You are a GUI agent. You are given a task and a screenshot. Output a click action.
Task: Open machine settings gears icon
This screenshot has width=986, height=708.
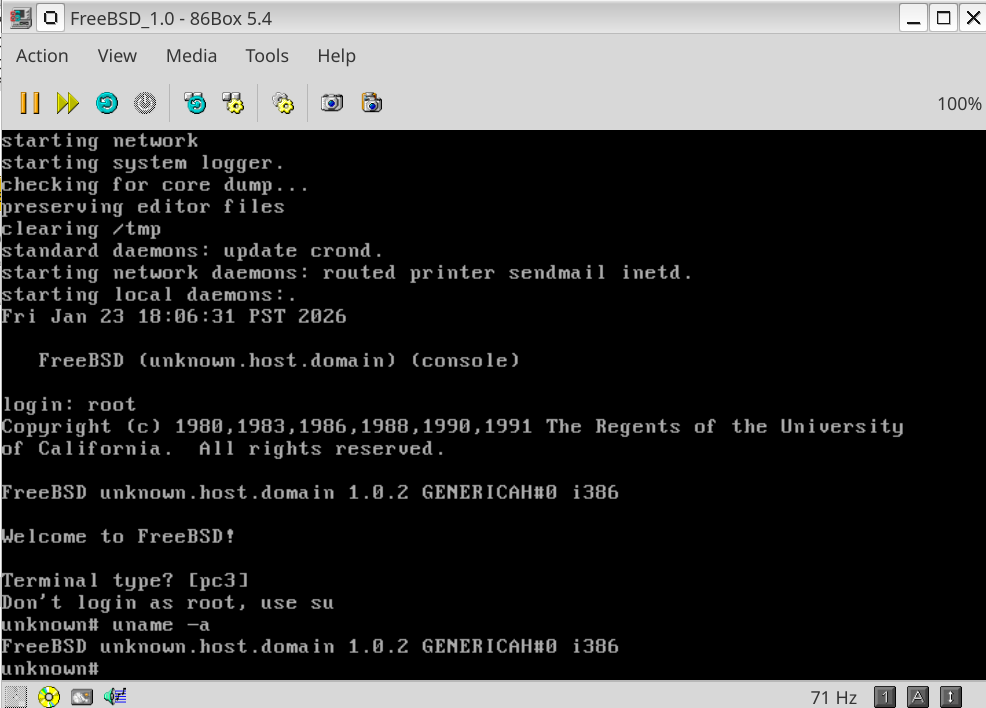pos(283,103)
